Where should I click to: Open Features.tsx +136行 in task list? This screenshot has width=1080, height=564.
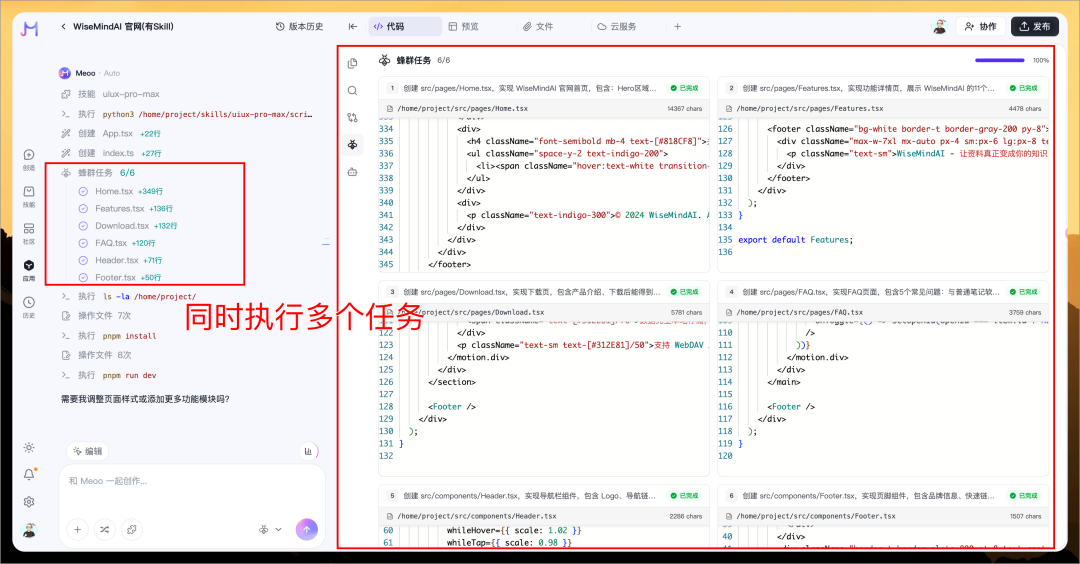(x=126, y=209)
